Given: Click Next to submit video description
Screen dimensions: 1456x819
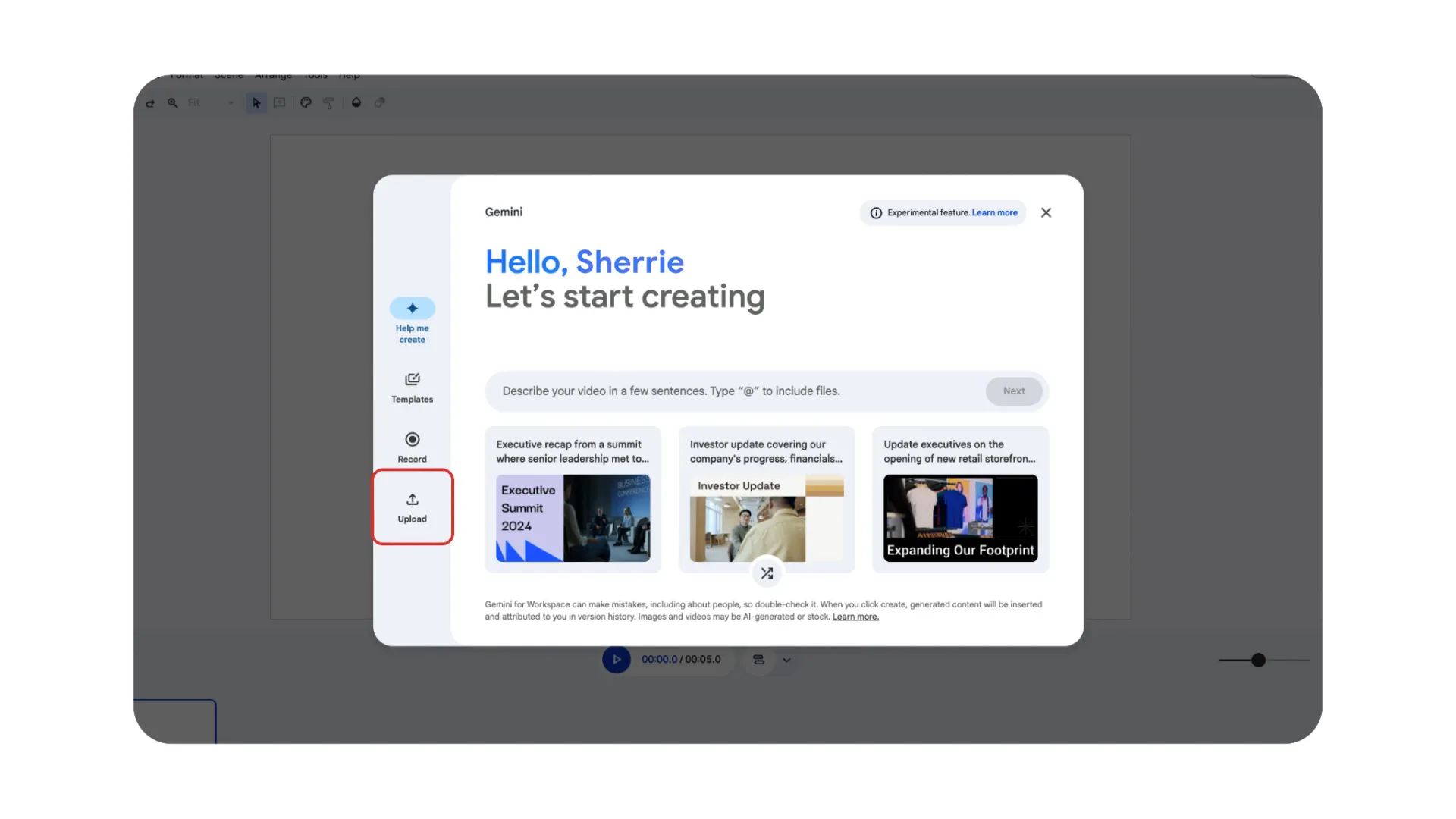Looking at the screenshot, I should tap(1013, 391).
